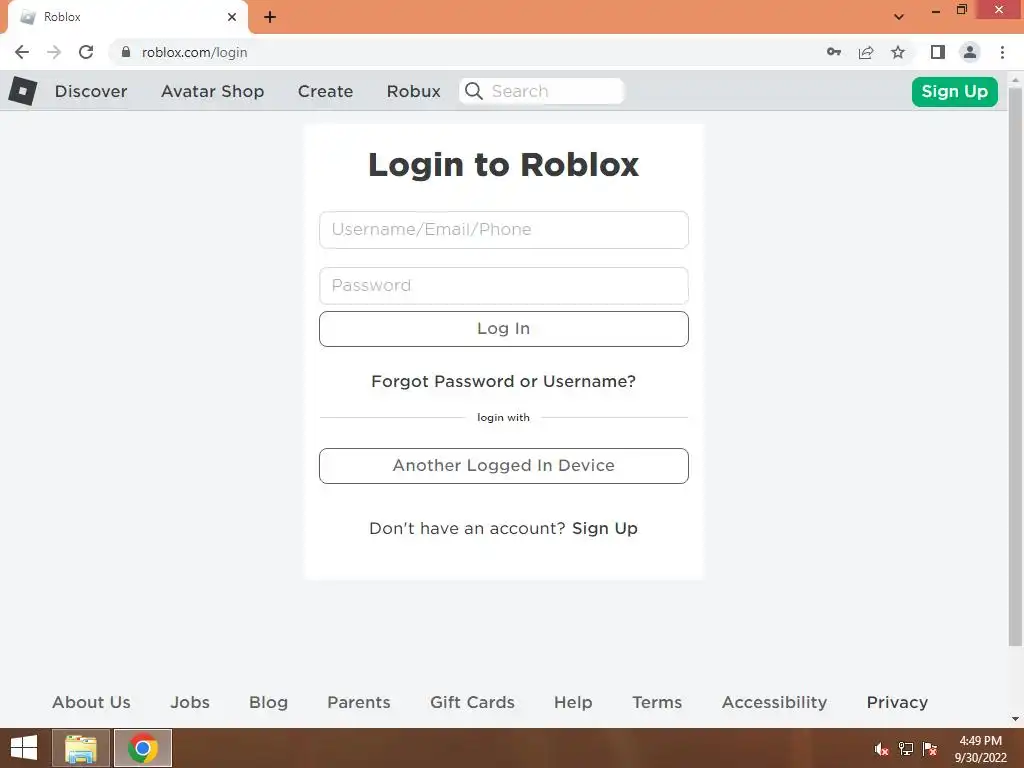Open a new tab with plus icon
Viewport: 1024px width, 768px height.
click(x=270, y=17)
